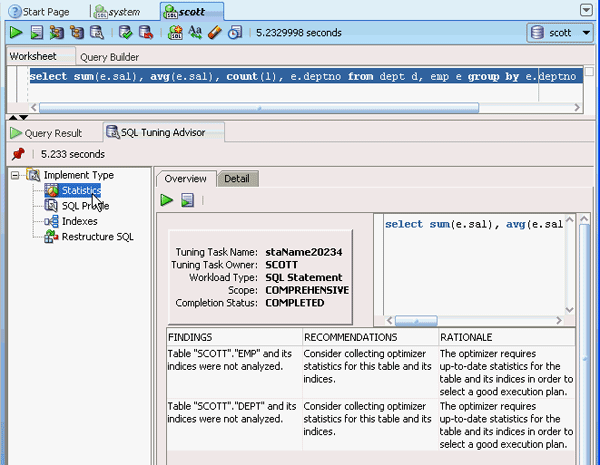Click the Autotrace icon in the main toolbar
This screenshot has height=465, width=600.
(77, 33)
